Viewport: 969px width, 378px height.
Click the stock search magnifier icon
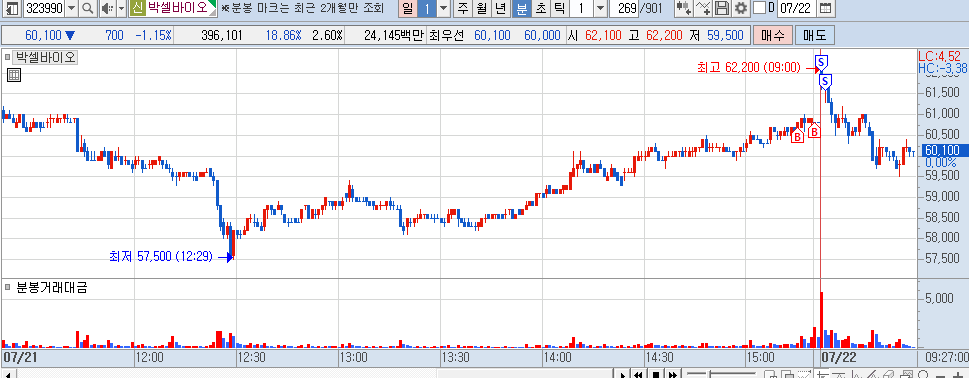(88, 9)
